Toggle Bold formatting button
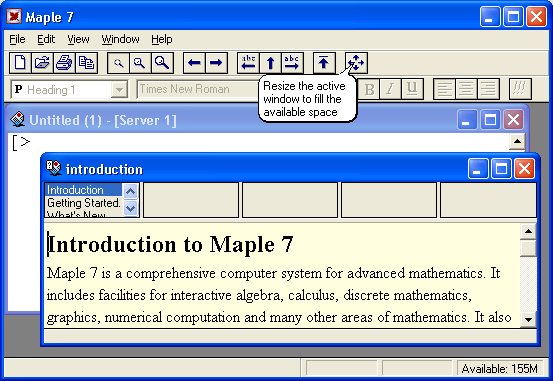553x381 pixels. 369,89
